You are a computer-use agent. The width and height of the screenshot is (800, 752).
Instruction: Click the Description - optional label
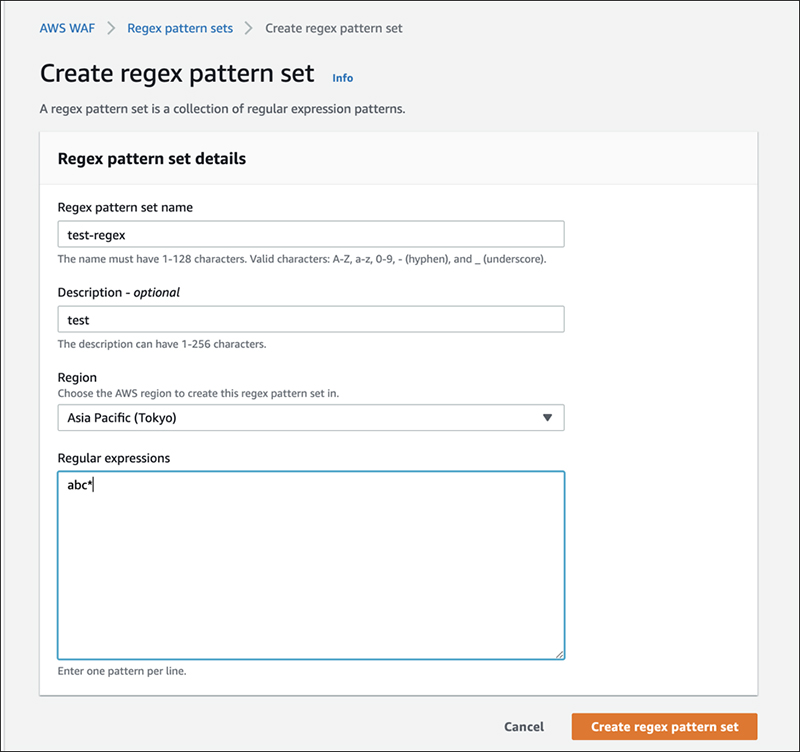pos(118,292)
